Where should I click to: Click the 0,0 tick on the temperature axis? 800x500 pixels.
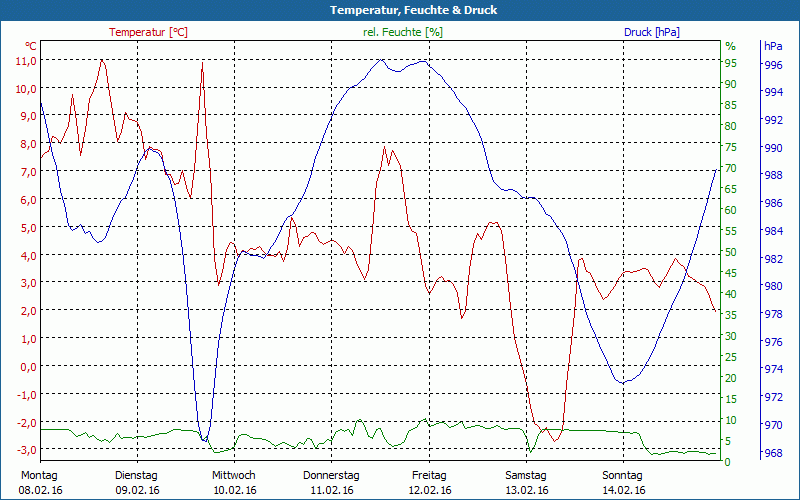coord(28,367)
